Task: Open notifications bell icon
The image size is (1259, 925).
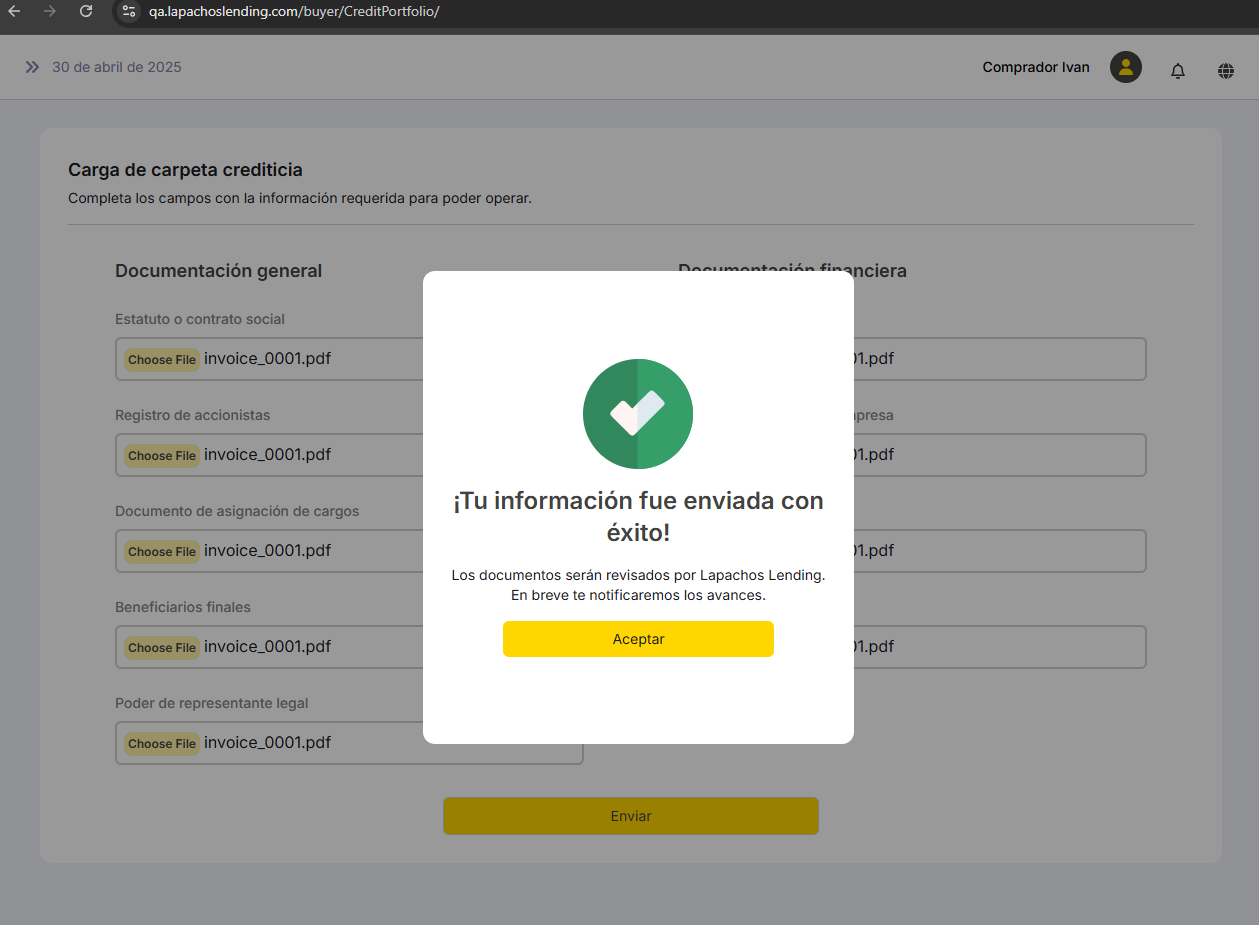Action: point(1178,71)
